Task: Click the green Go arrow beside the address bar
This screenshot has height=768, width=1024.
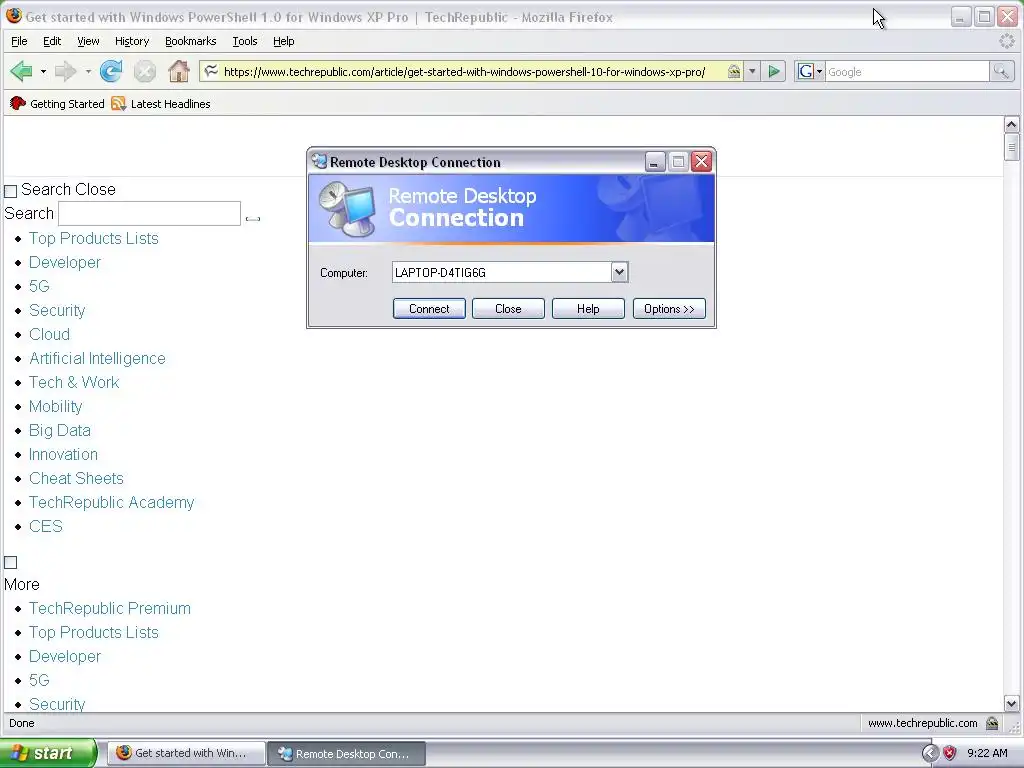Action: pos(774,71)
